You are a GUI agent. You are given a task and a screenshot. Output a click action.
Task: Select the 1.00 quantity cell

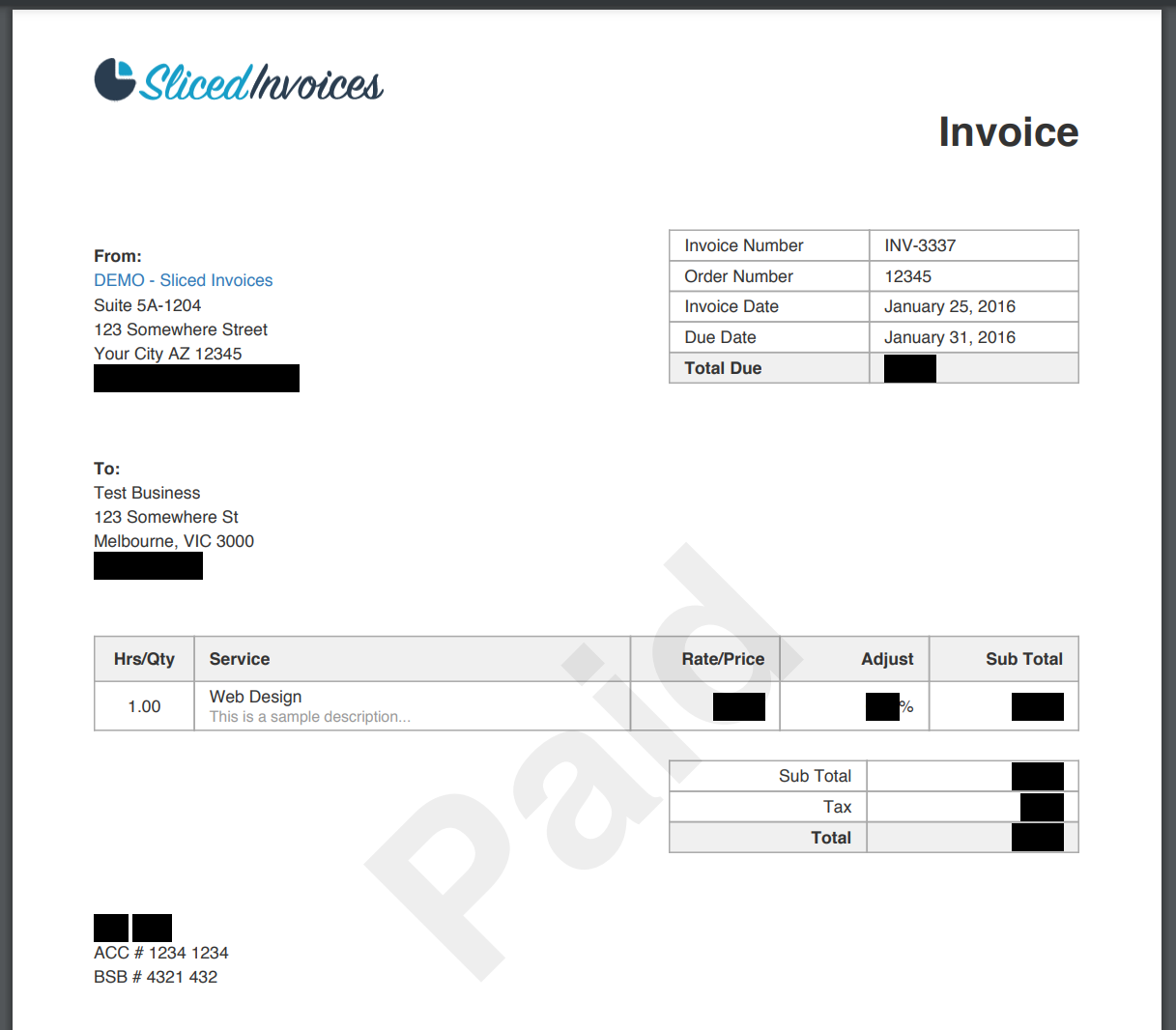pyautogui.click(x=144, y=706)
